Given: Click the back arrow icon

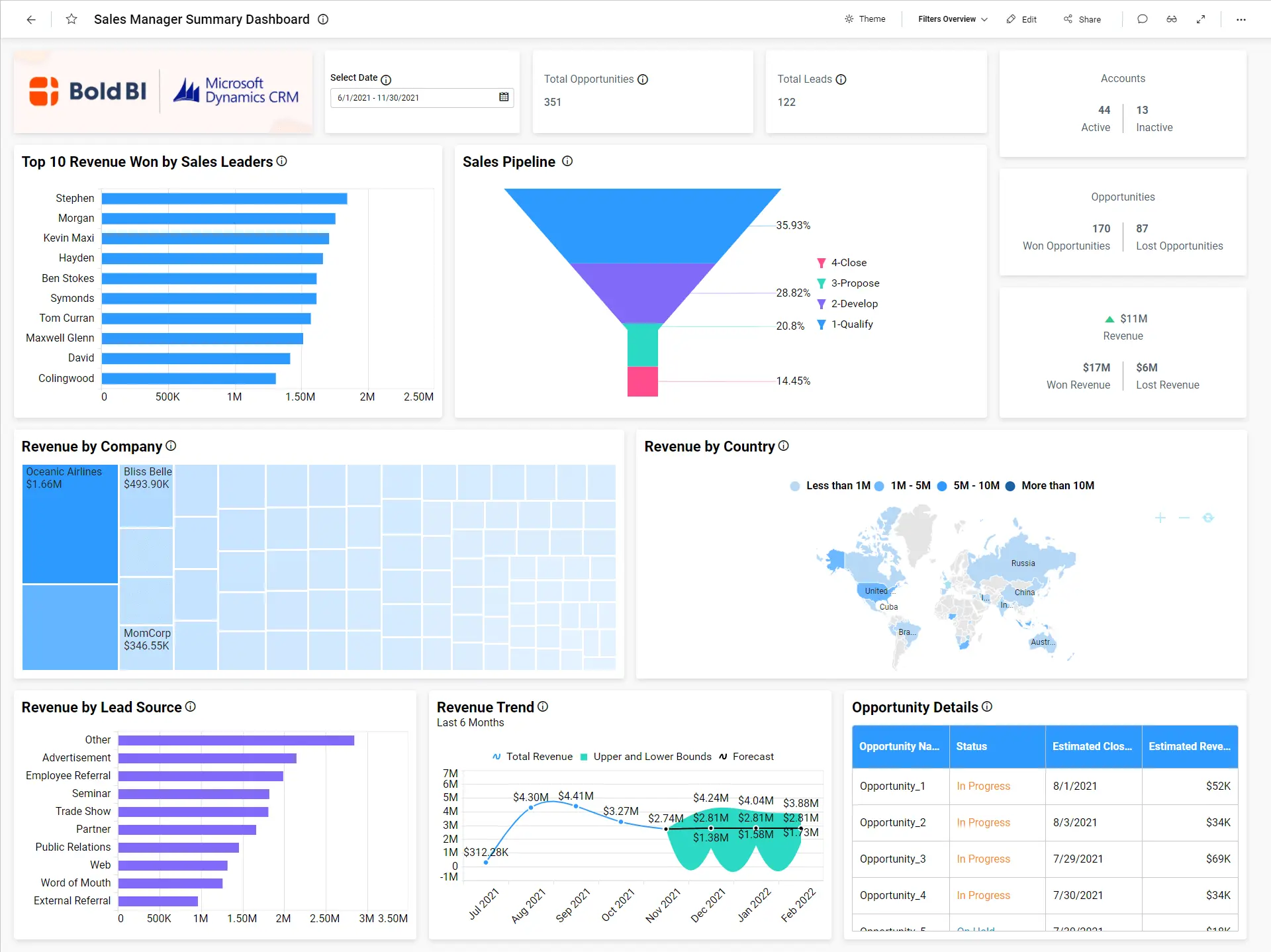Looking at the screenshot, I should click(31, 19).
